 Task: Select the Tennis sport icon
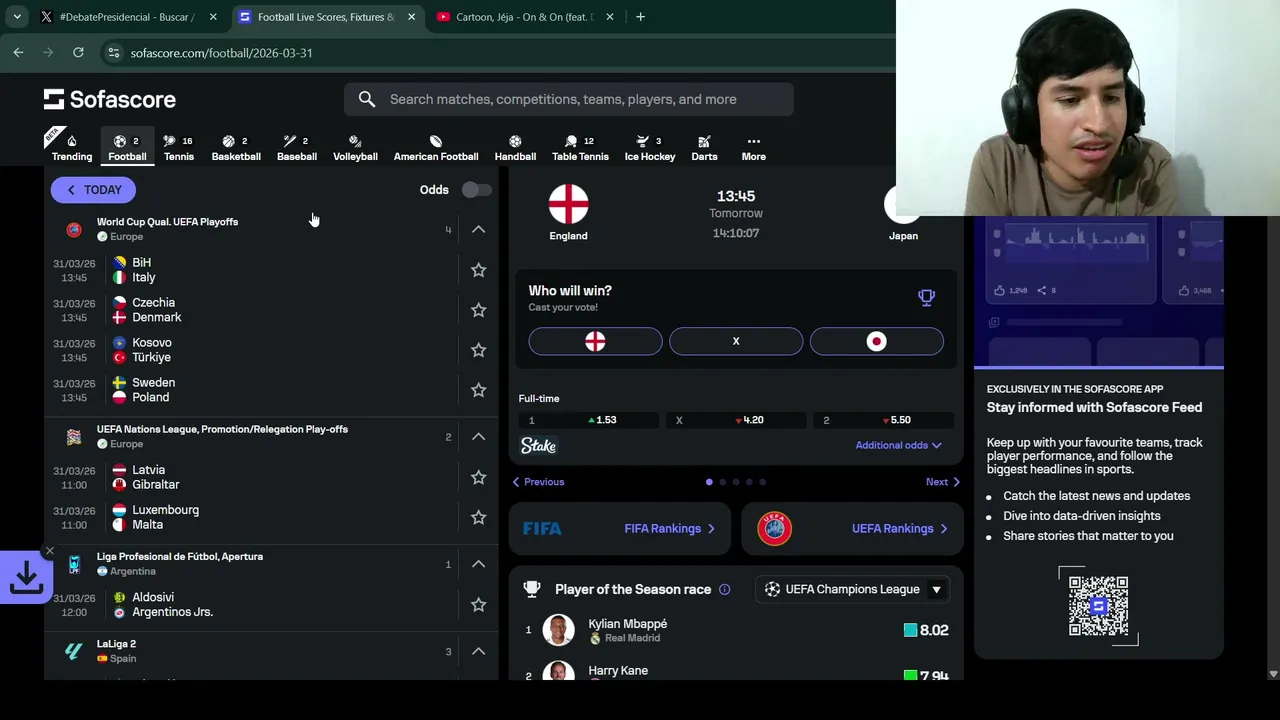tap(178, 147)
